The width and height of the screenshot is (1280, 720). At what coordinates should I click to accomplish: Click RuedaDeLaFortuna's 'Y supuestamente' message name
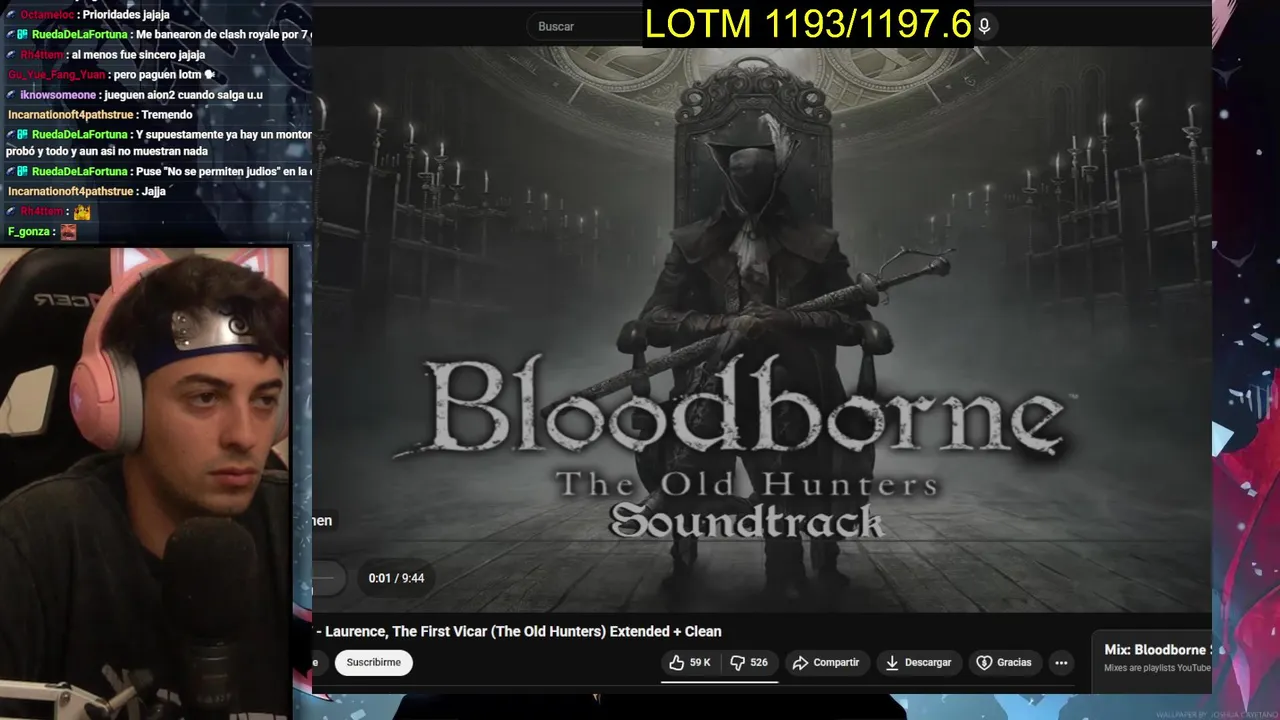[79, 134]
